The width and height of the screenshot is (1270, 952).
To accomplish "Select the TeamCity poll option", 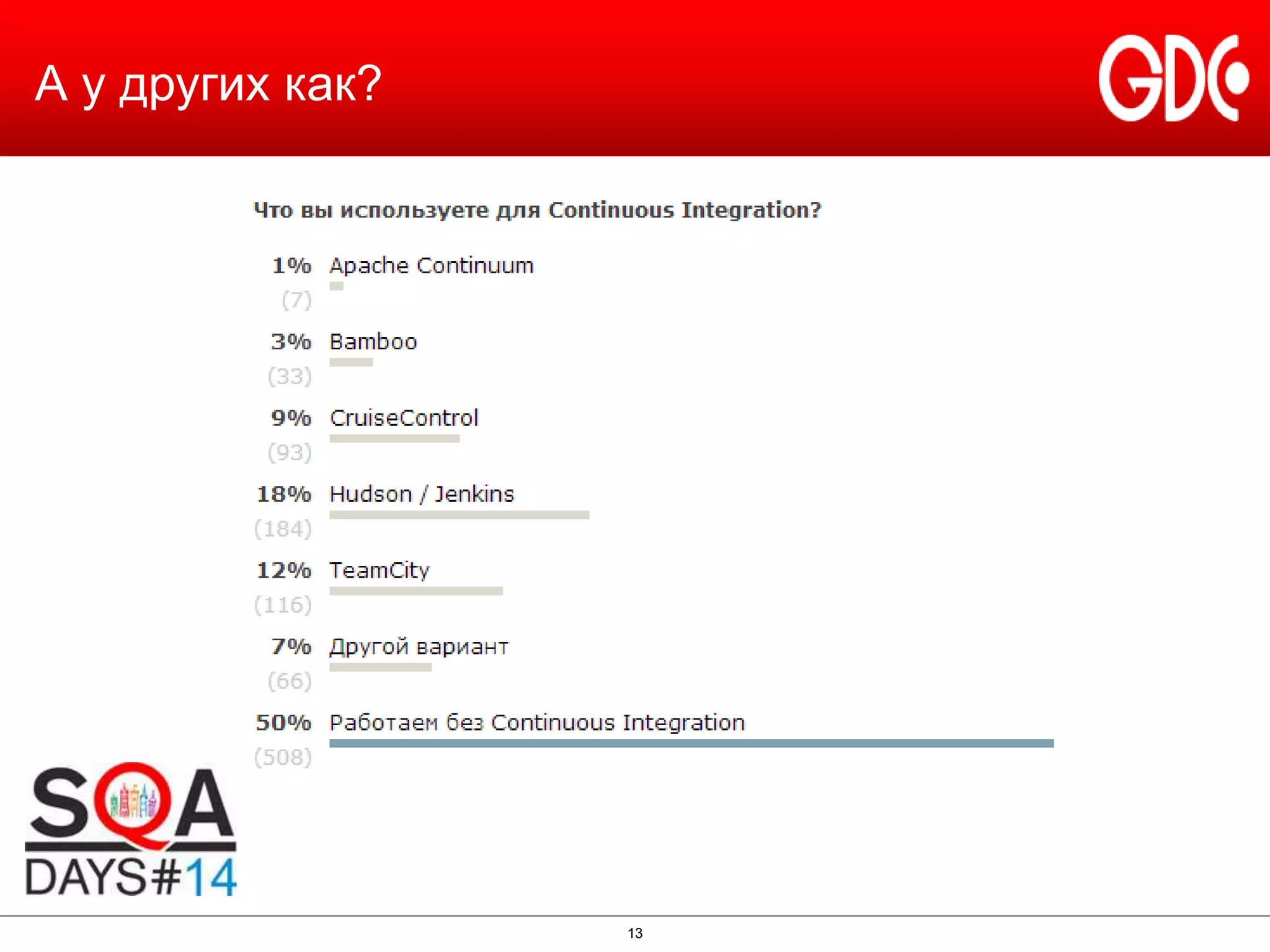I will point(379,570).
